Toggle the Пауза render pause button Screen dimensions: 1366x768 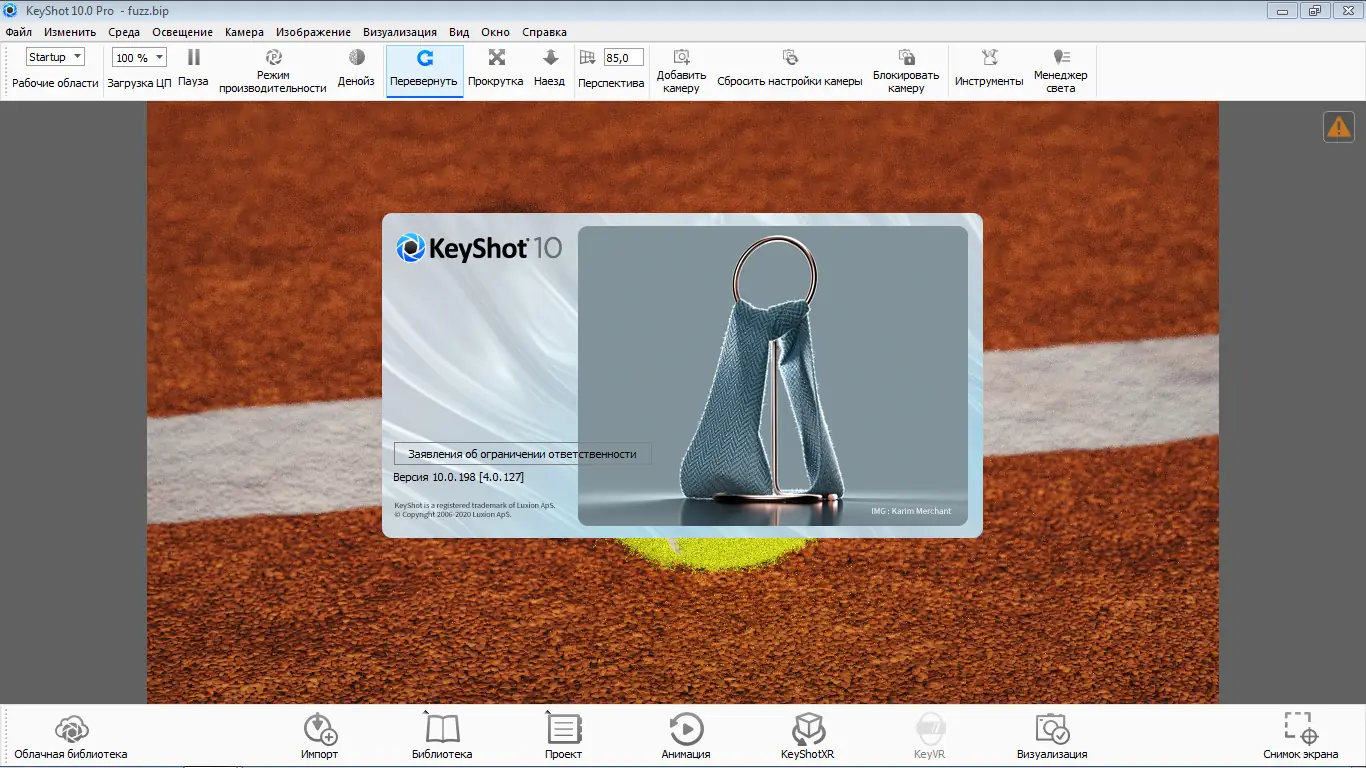point(193,69)
